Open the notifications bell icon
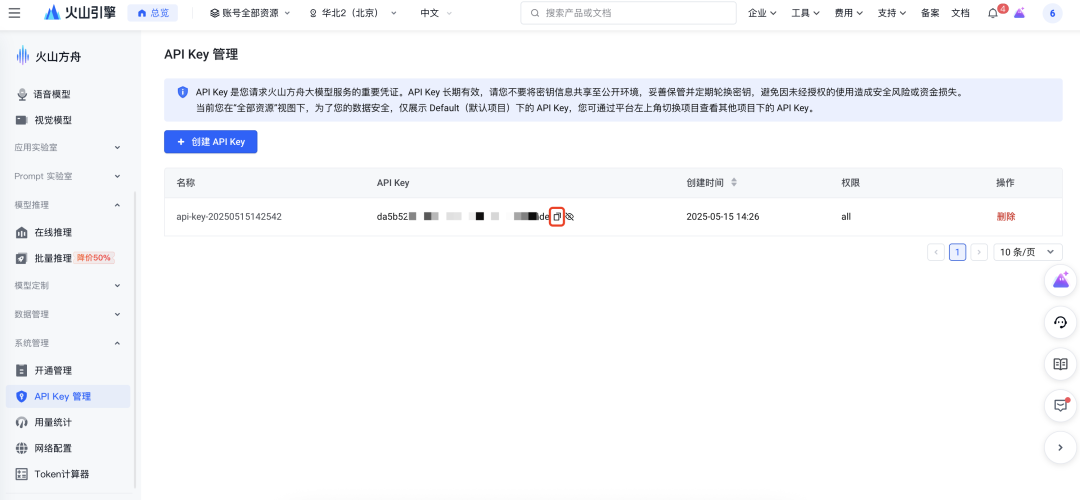1080x500 pixels. pos(992,13)
